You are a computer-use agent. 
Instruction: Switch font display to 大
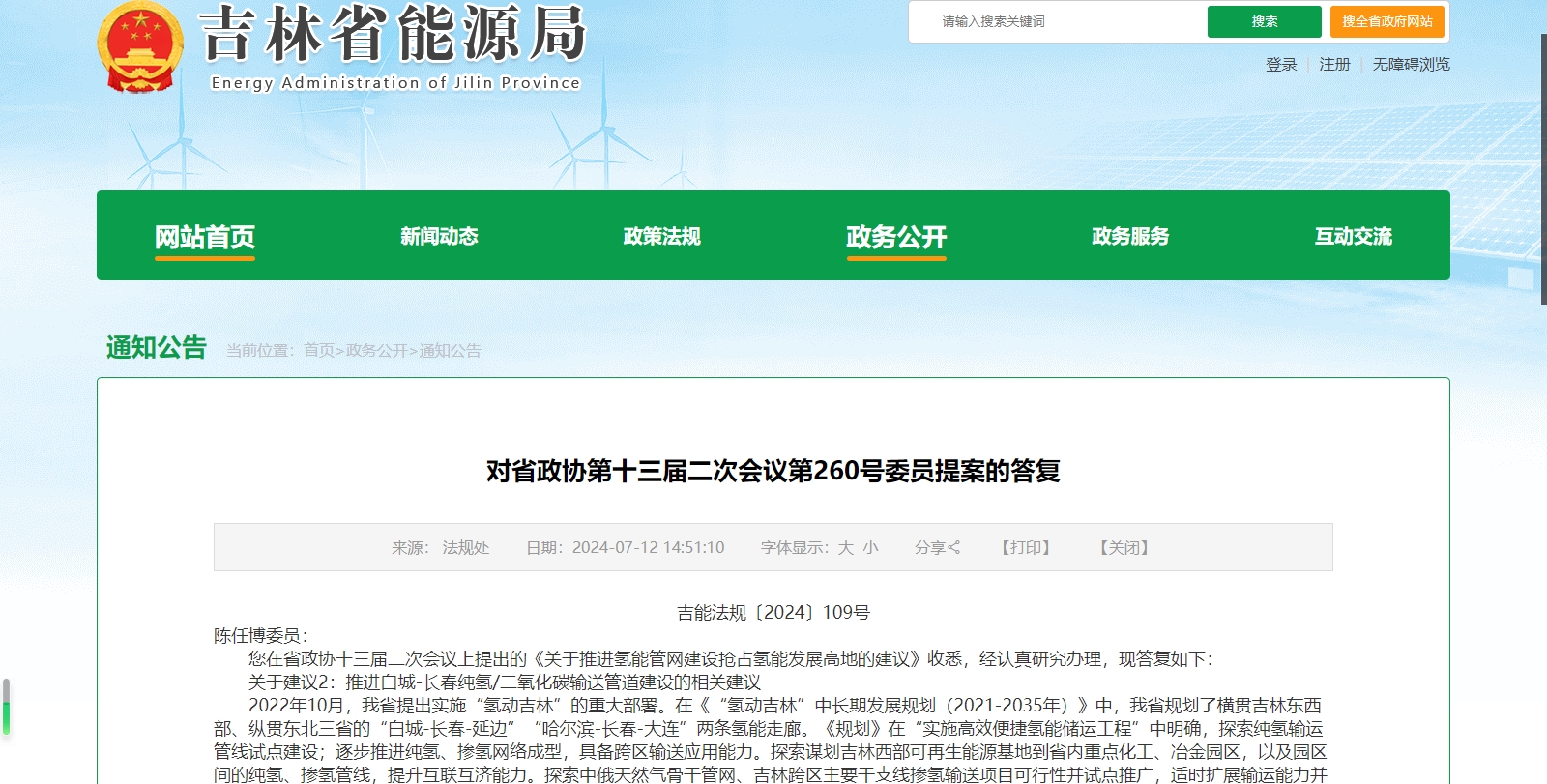845,547
